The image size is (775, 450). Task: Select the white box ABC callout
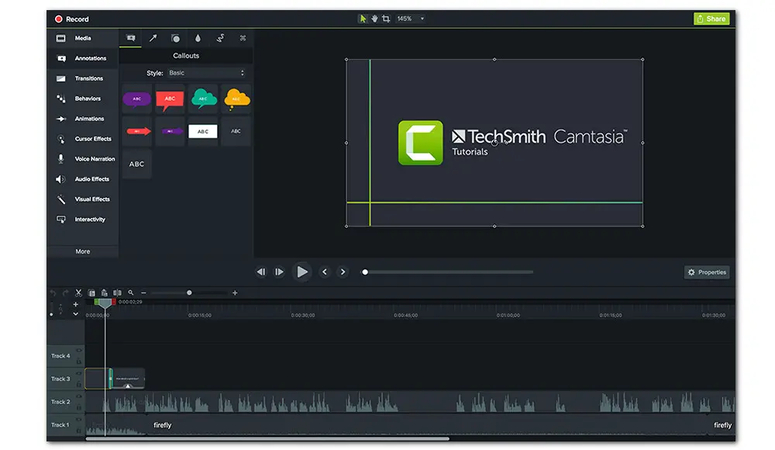tap(203, 131)
